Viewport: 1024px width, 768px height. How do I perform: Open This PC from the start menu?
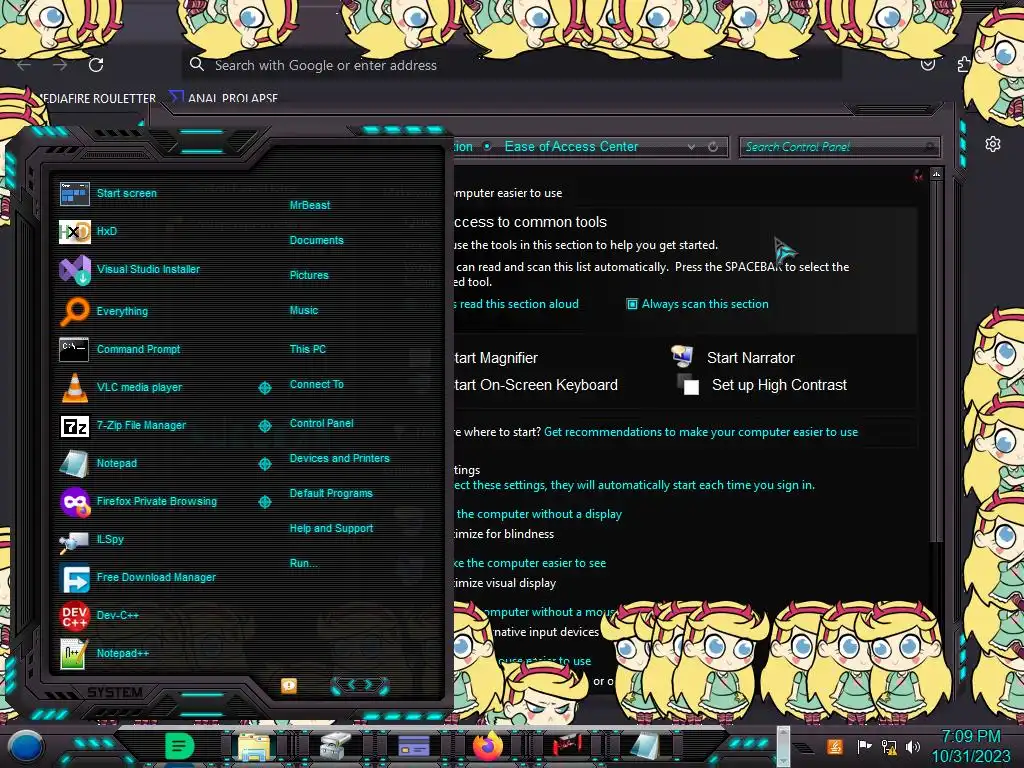308,349
